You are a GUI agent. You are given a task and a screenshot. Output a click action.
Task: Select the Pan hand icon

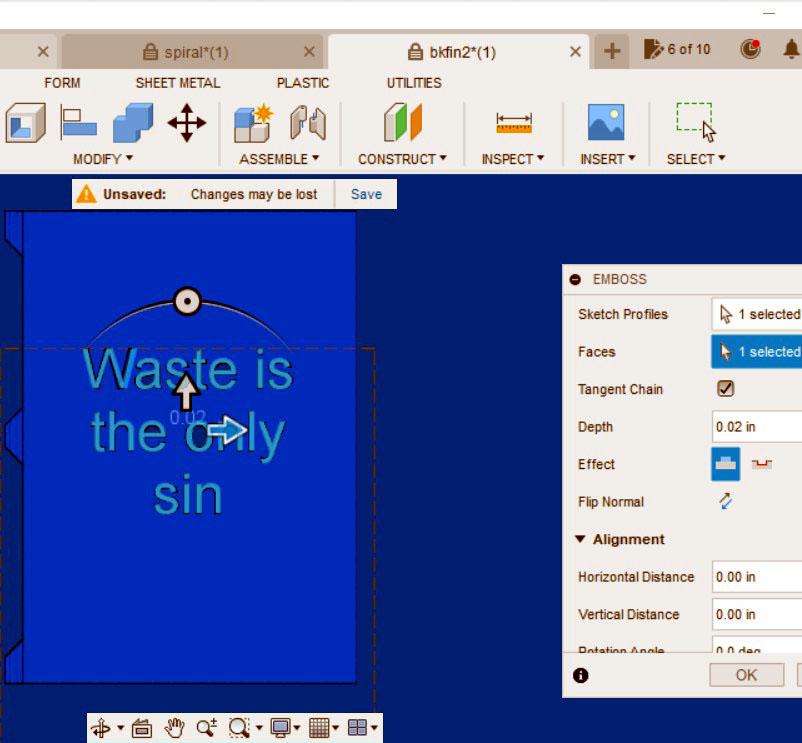tap(175, 727)
